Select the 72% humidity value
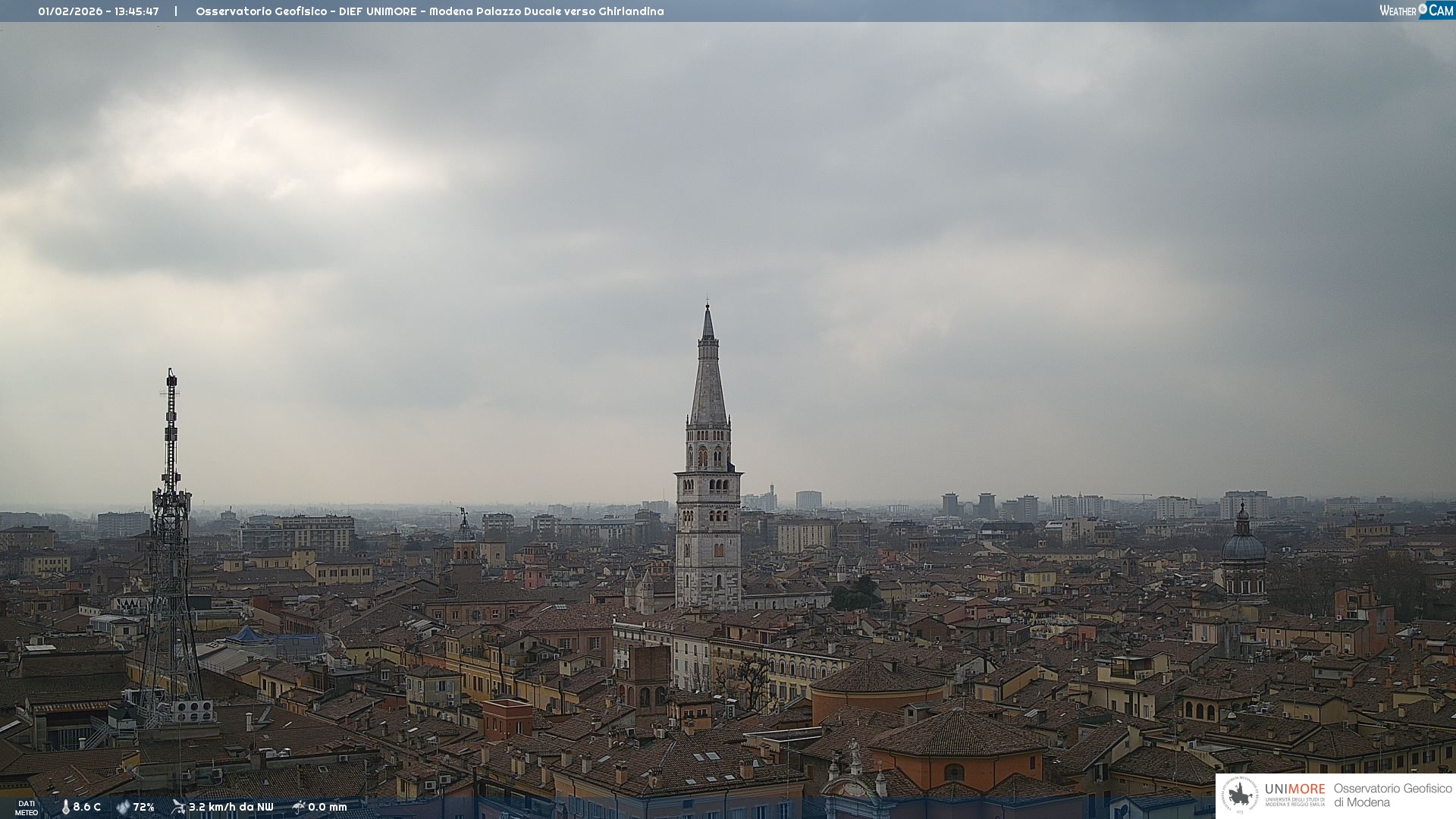The height and width of the screenshot is (819, 1456). pos(144,807)
